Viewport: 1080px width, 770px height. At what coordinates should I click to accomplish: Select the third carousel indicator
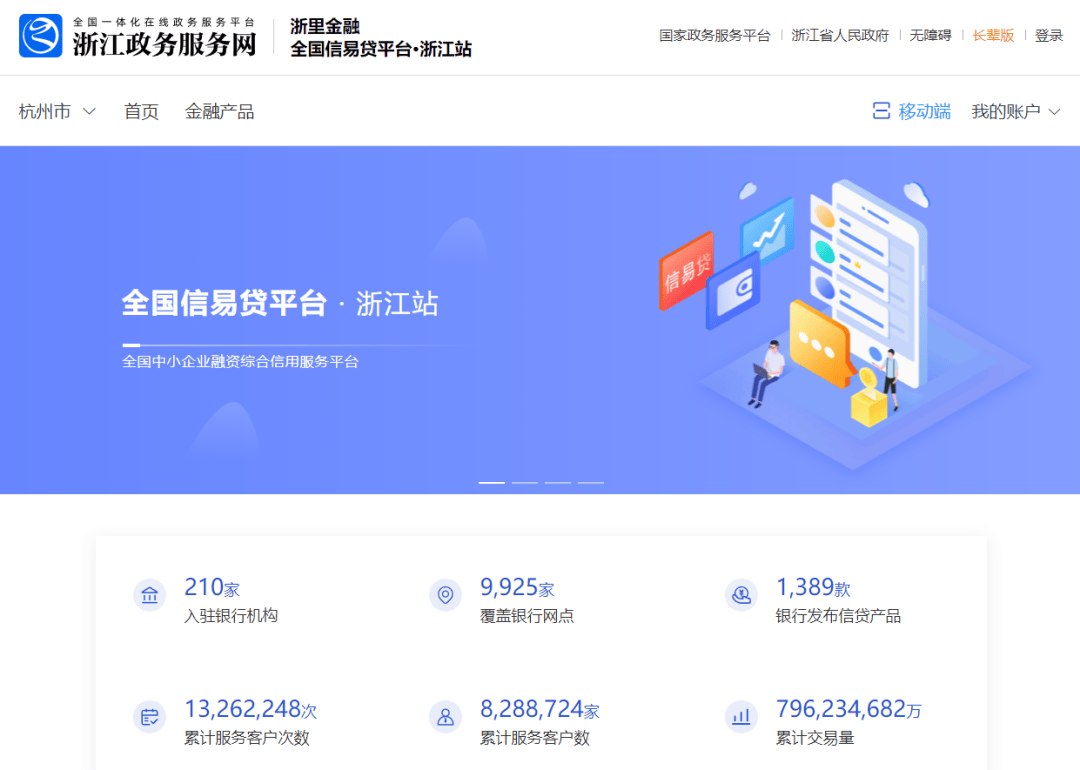pos(558,483)
